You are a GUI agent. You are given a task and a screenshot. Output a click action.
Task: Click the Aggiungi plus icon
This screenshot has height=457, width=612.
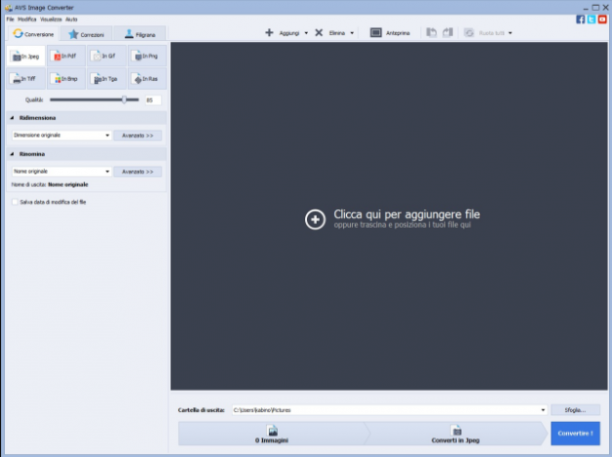tap(269, 33)
